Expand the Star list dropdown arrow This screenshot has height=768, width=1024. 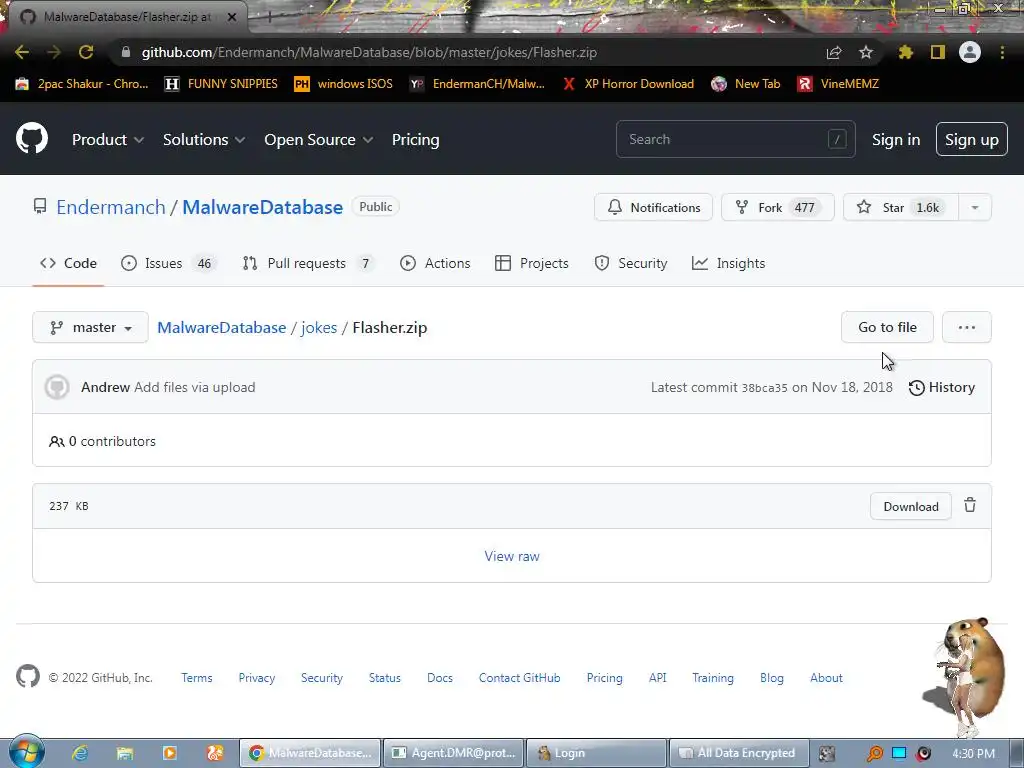pos(974,208)
